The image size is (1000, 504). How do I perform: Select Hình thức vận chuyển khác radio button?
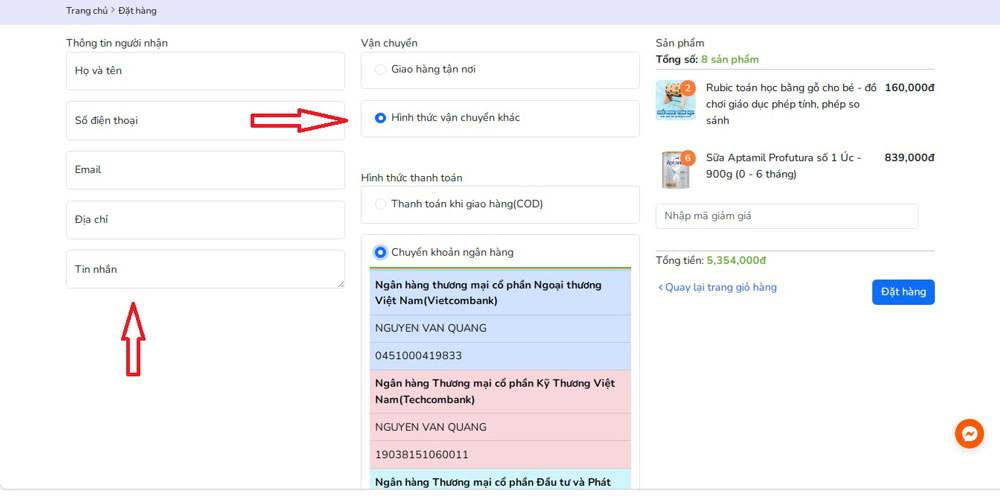(380, 118)
